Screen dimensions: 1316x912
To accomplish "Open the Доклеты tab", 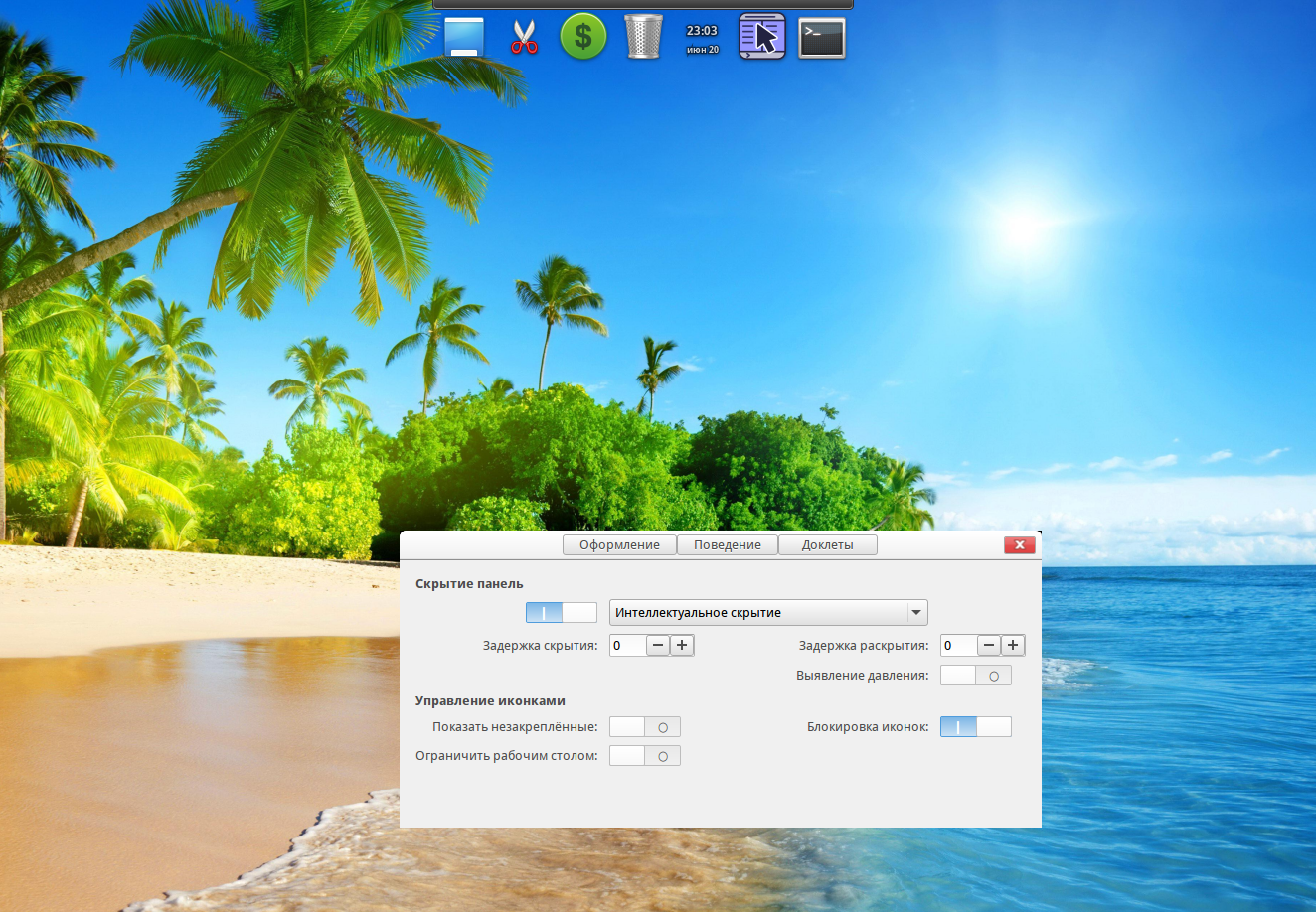I will point(827,544).
